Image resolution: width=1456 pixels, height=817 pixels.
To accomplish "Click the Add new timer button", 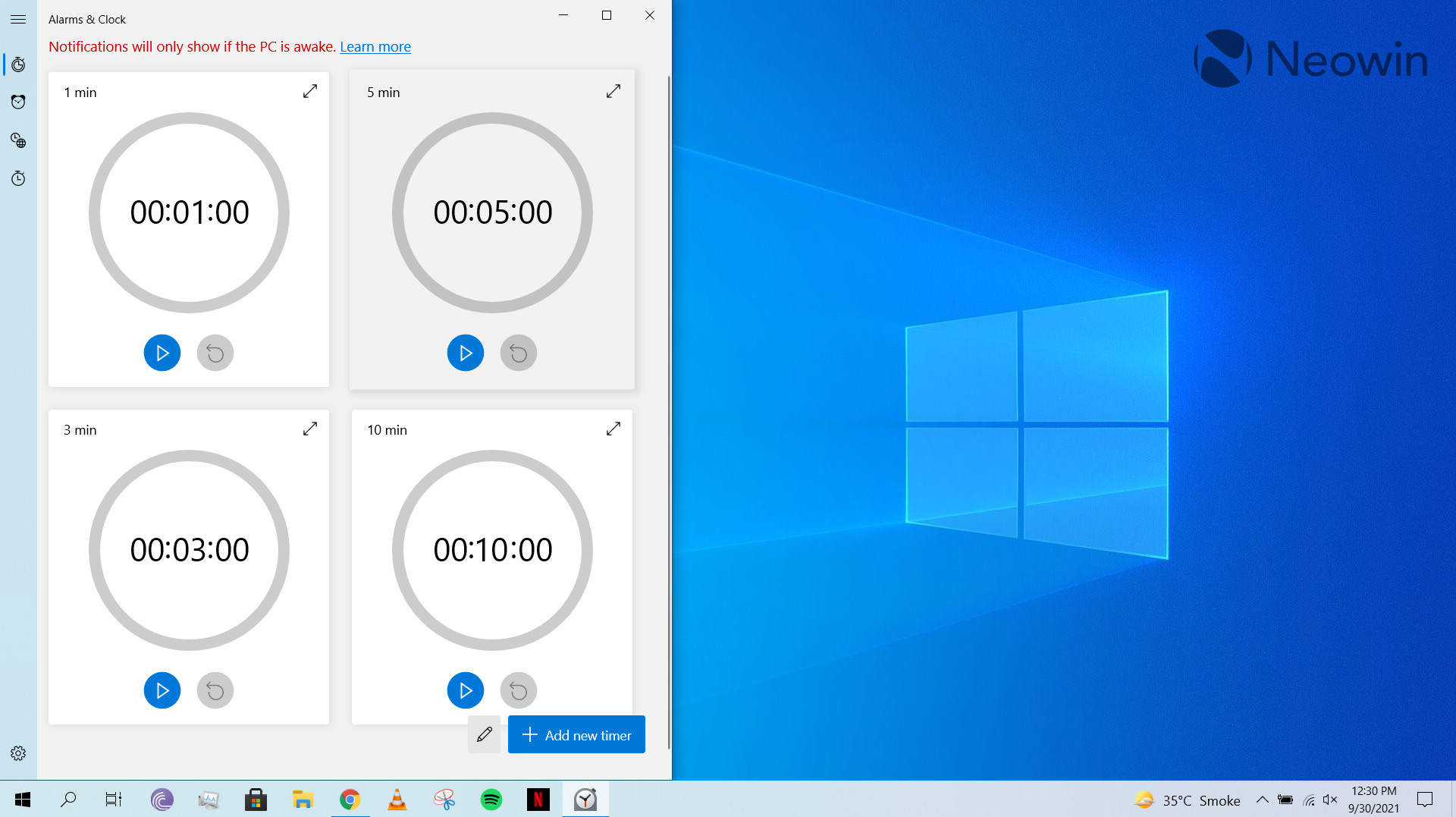I will [576, 734].
